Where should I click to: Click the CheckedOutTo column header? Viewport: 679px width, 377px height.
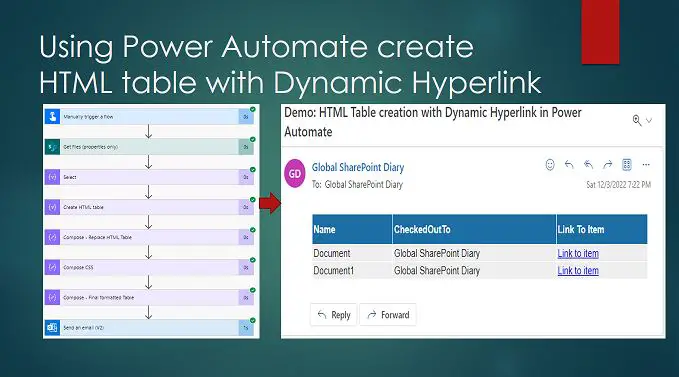(x=474, y=229)
